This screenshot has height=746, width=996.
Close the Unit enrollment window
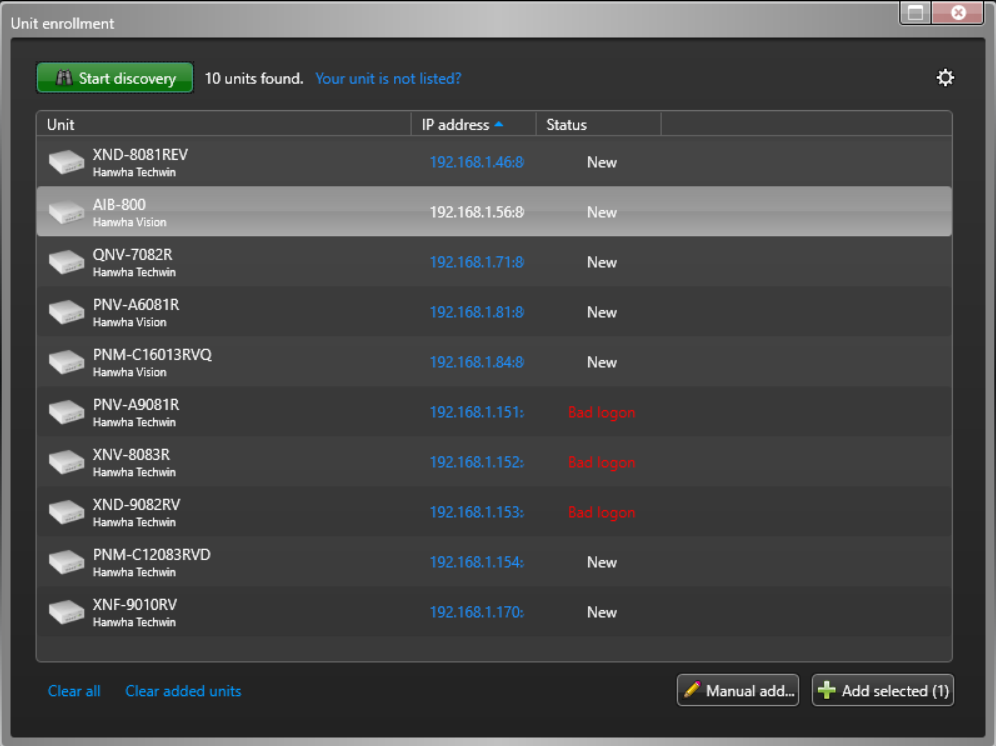(x=959, y=13)
